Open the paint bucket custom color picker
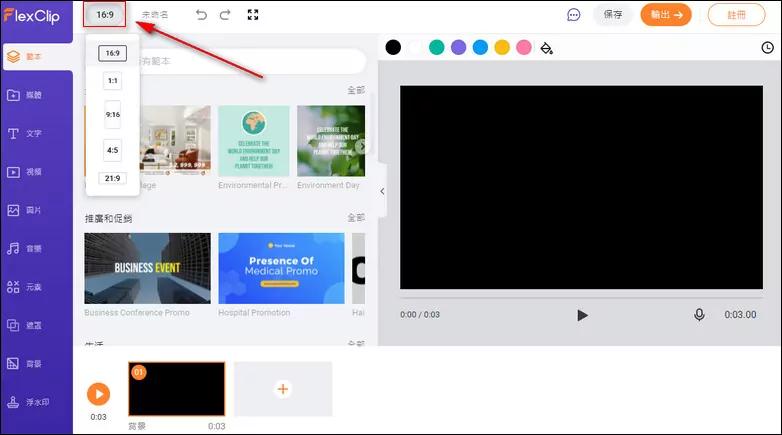782x435 pixels. click(x=547, y=48)
